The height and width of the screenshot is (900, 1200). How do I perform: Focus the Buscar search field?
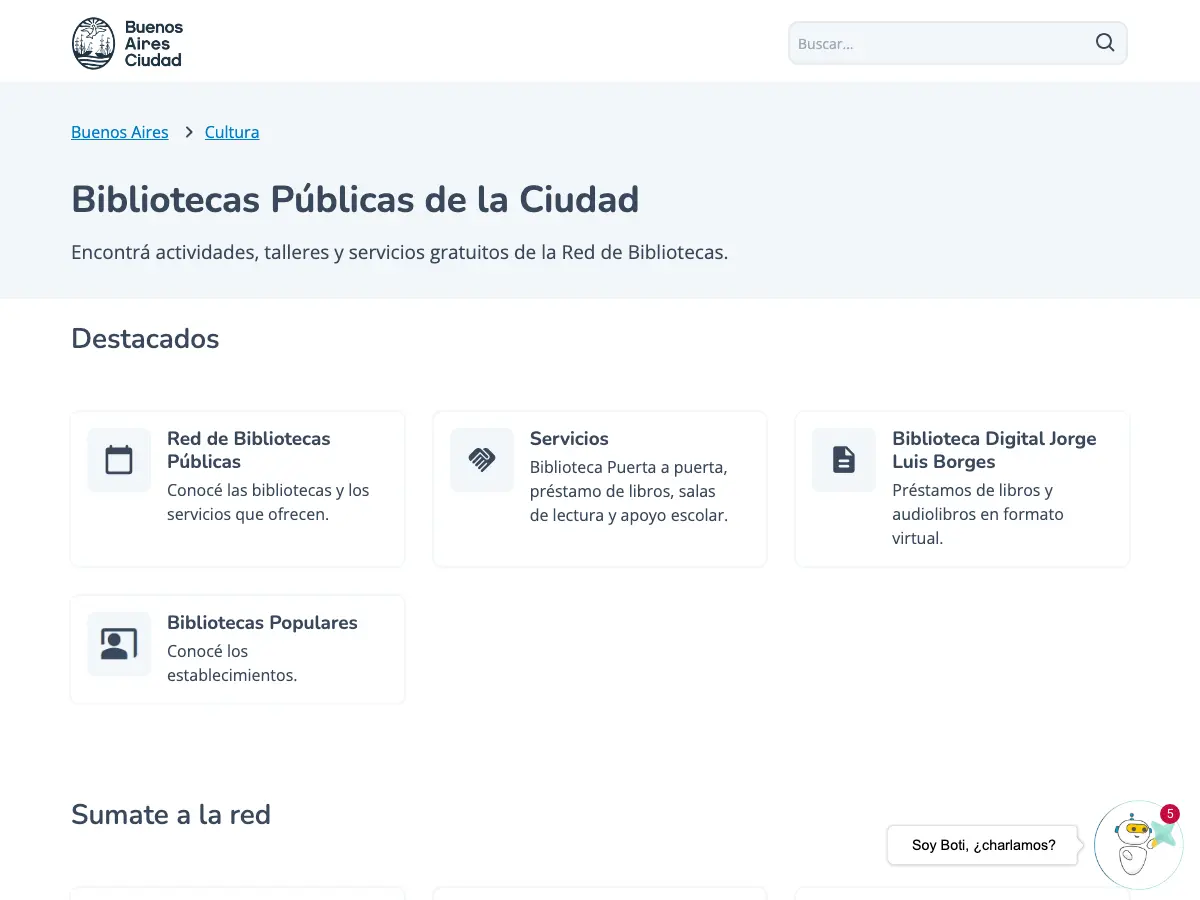(x=957, y=43)
